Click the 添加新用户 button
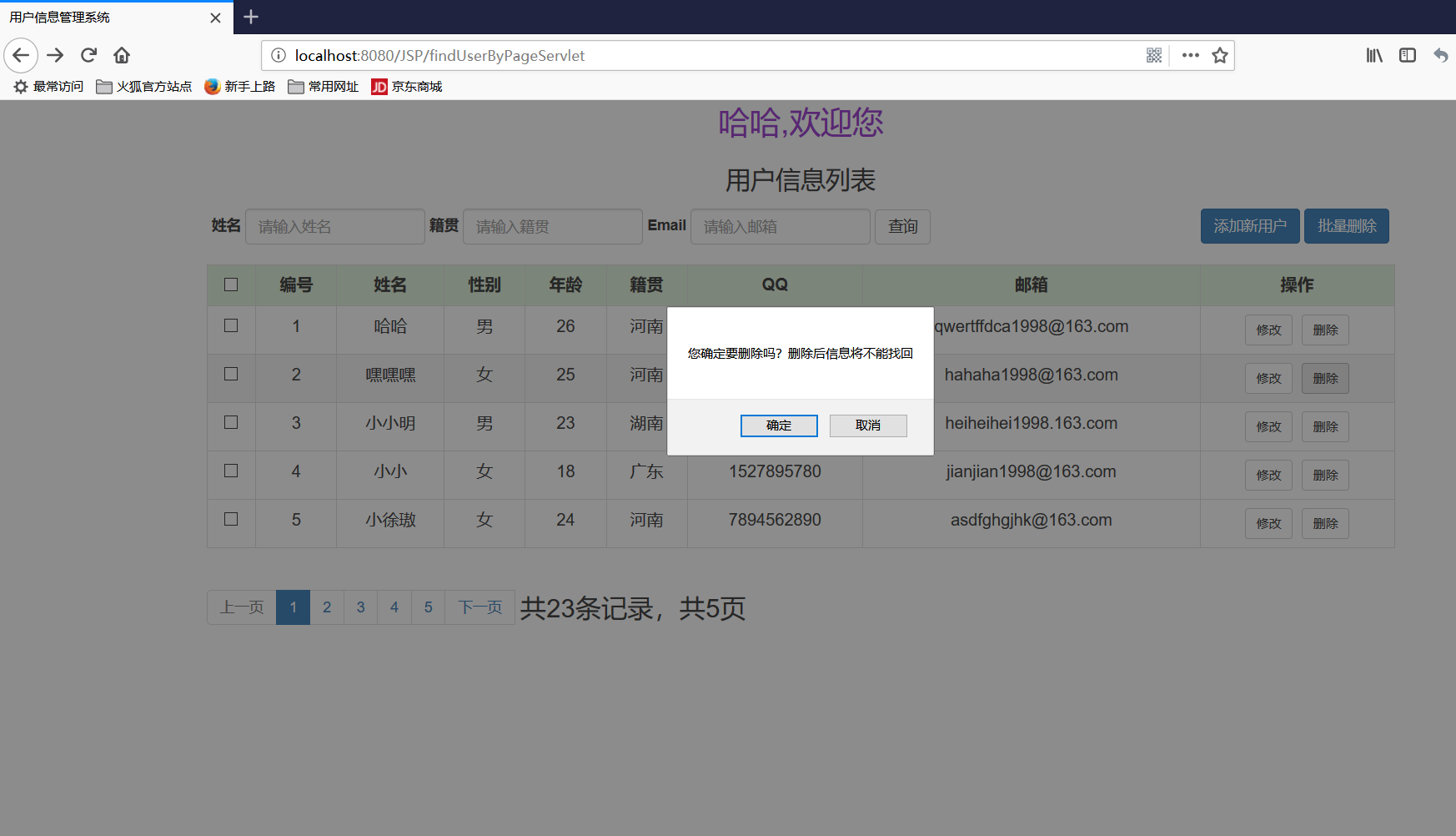Screen dimensions: 1456x836 pos(1249,226)
